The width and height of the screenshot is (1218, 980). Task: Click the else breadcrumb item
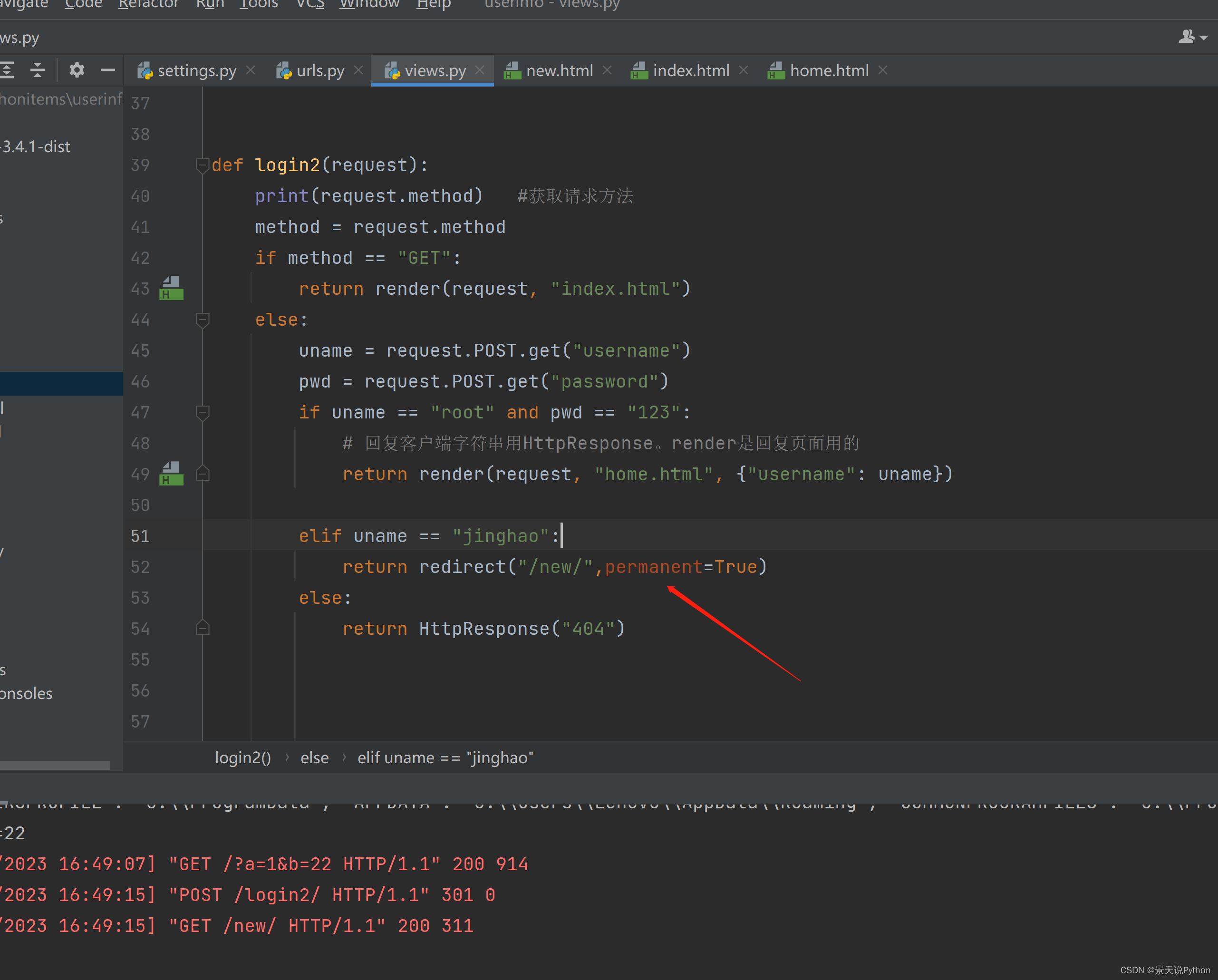tap(315, 757)
